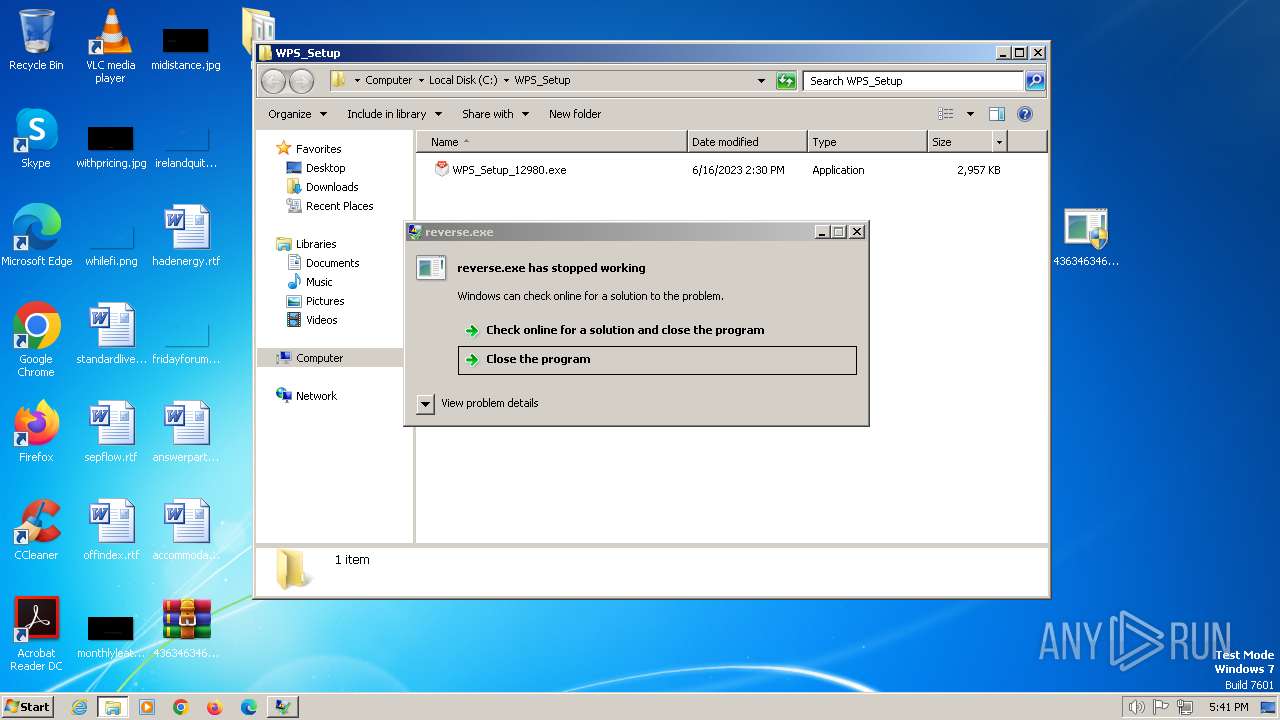Select whilefi.png desktop file
The width and height of the screenshot is (1280, 720).
(111, 244)
